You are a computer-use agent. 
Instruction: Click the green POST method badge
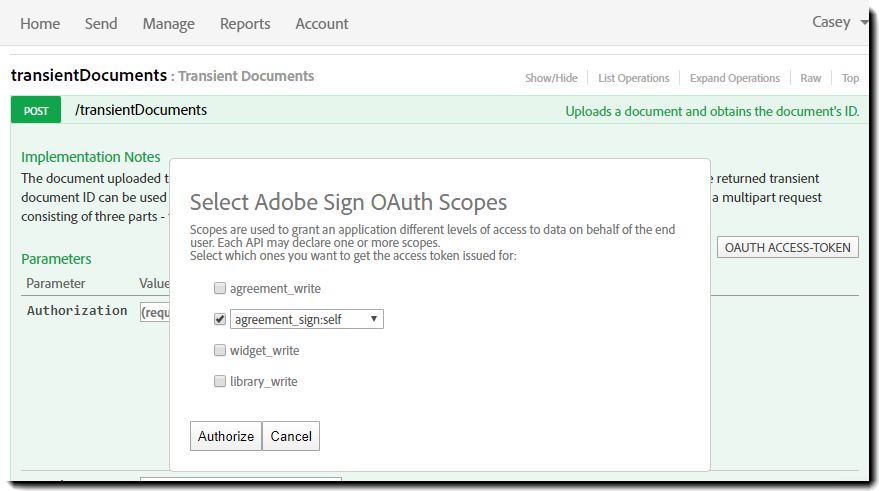(x=36, y=110)
